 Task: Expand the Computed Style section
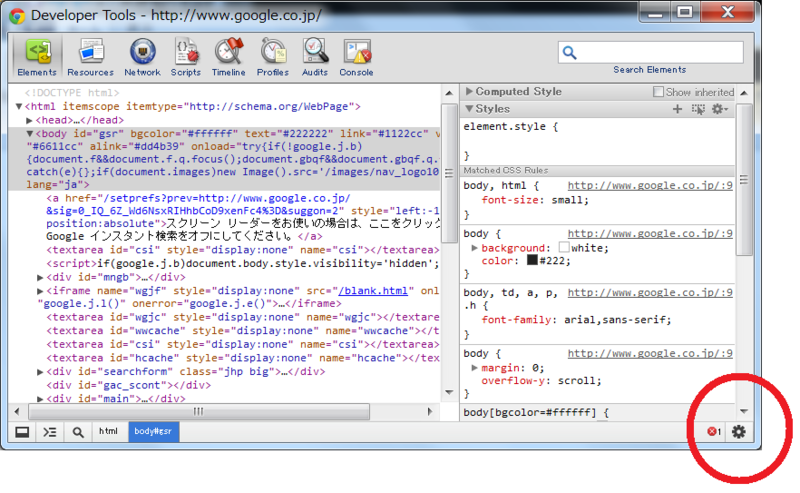click(x=469, y=92)
